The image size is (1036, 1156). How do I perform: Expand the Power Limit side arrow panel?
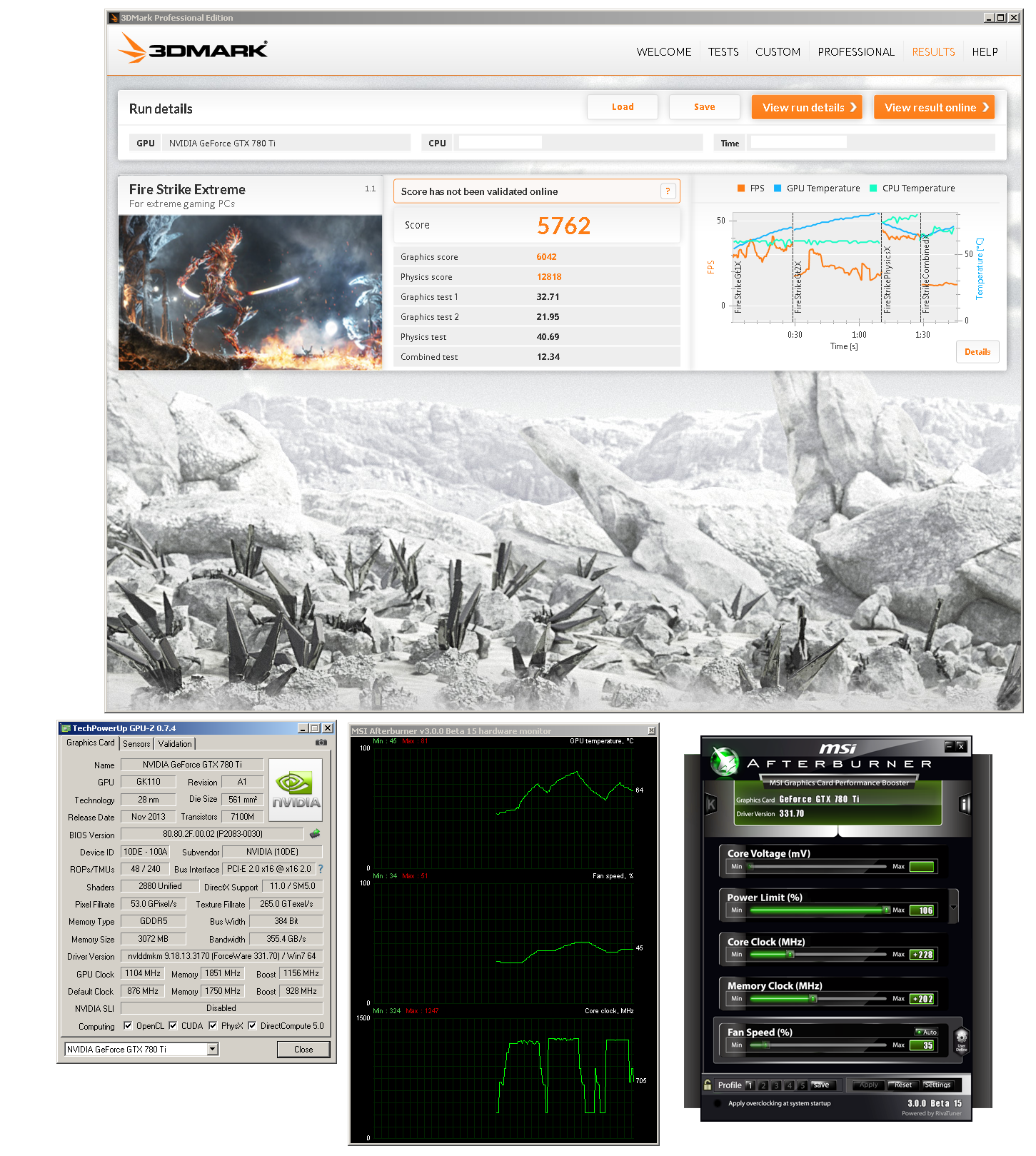pyautogui.click(x=954, y=908)
